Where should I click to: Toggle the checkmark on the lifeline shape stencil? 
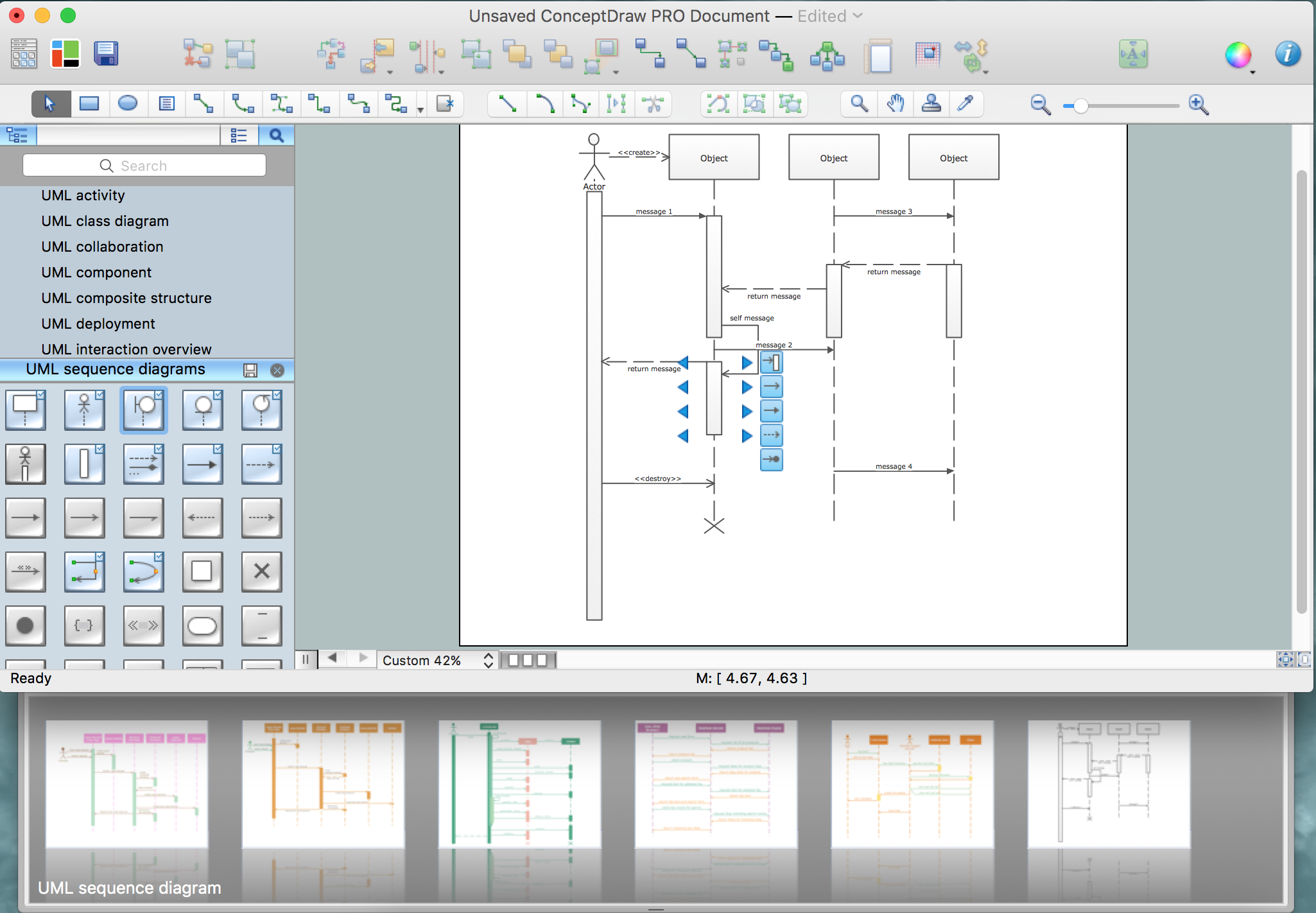[x=100, y=449]
